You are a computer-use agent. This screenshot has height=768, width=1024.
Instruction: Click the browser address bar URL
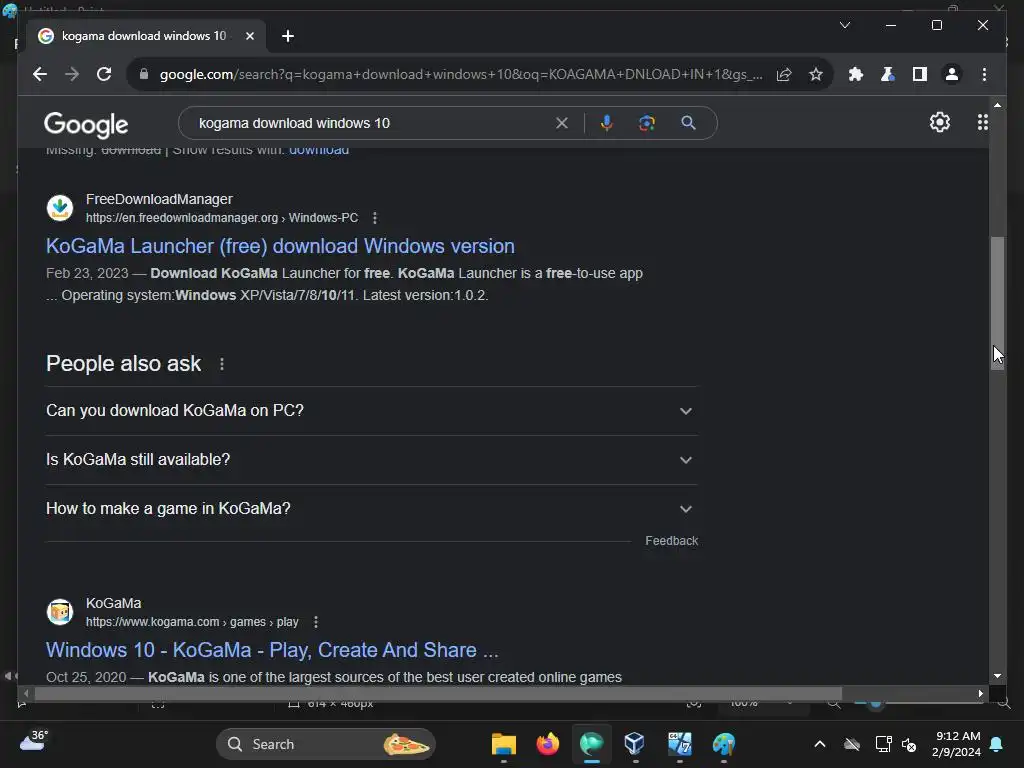point(461,74)
